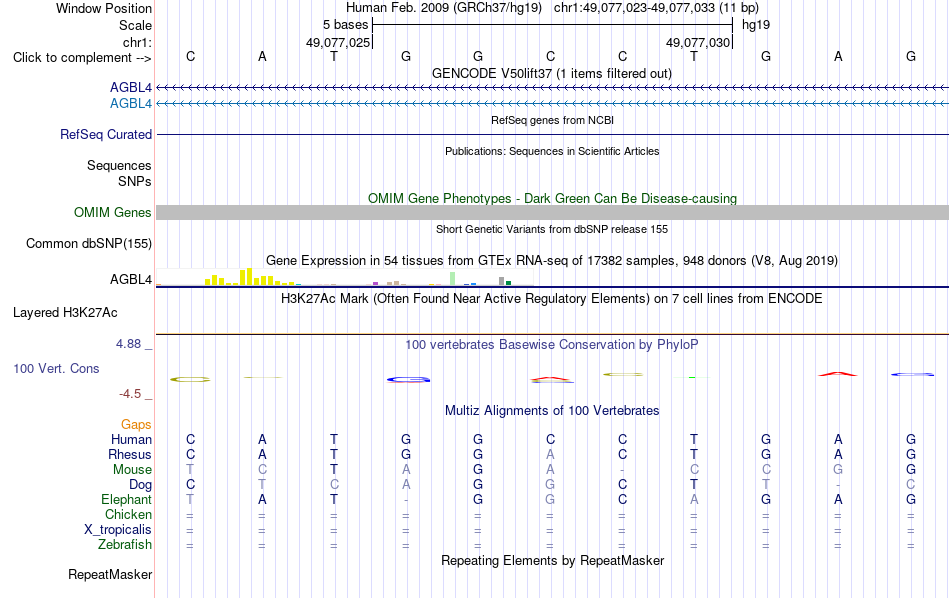Select the 'Mouse' alignment row label
Image resolution: width=950 pixels, height=598 pixels.
132,470
